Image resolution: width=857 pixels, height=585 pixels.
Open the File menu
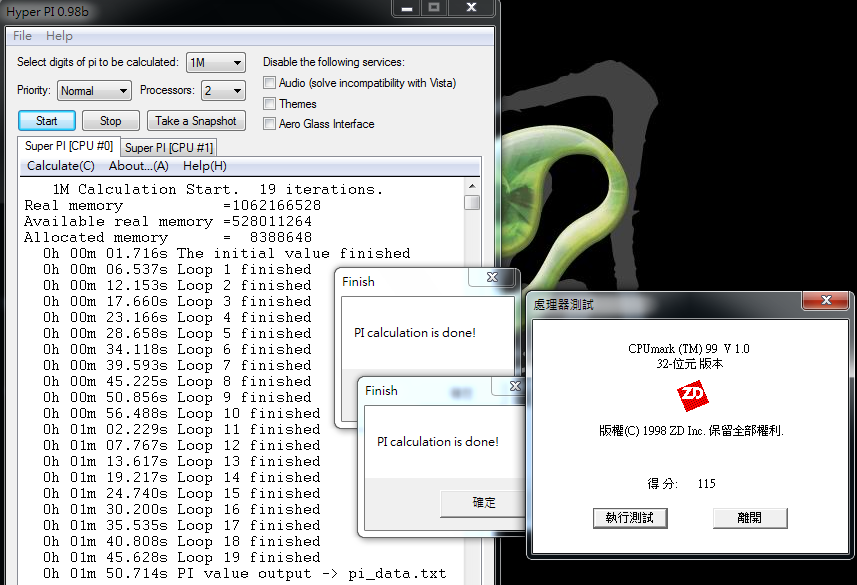point(22,36)
